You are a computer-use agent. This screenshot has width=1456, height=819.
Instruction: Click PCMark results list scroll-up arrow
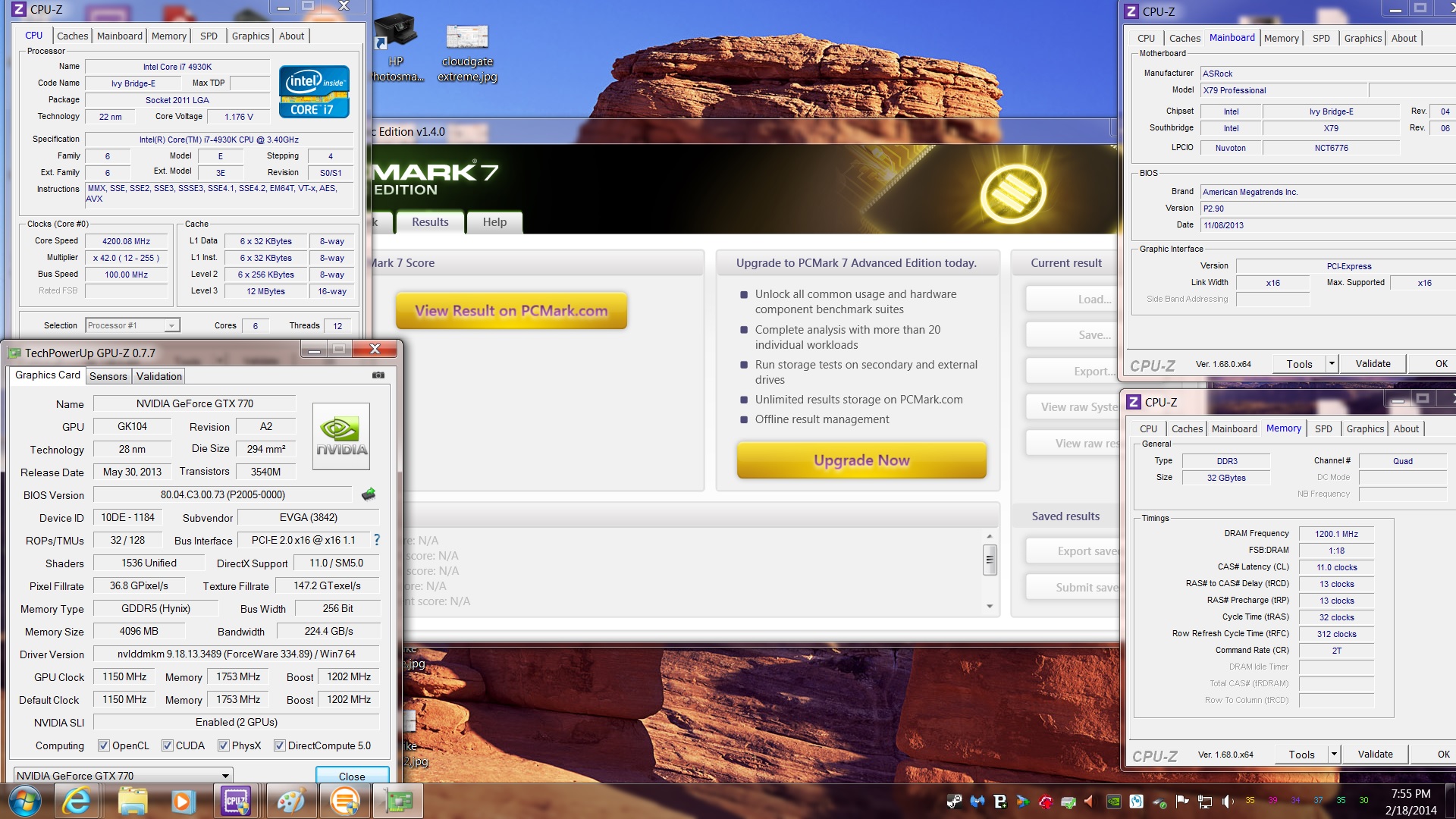pos(990,536)
